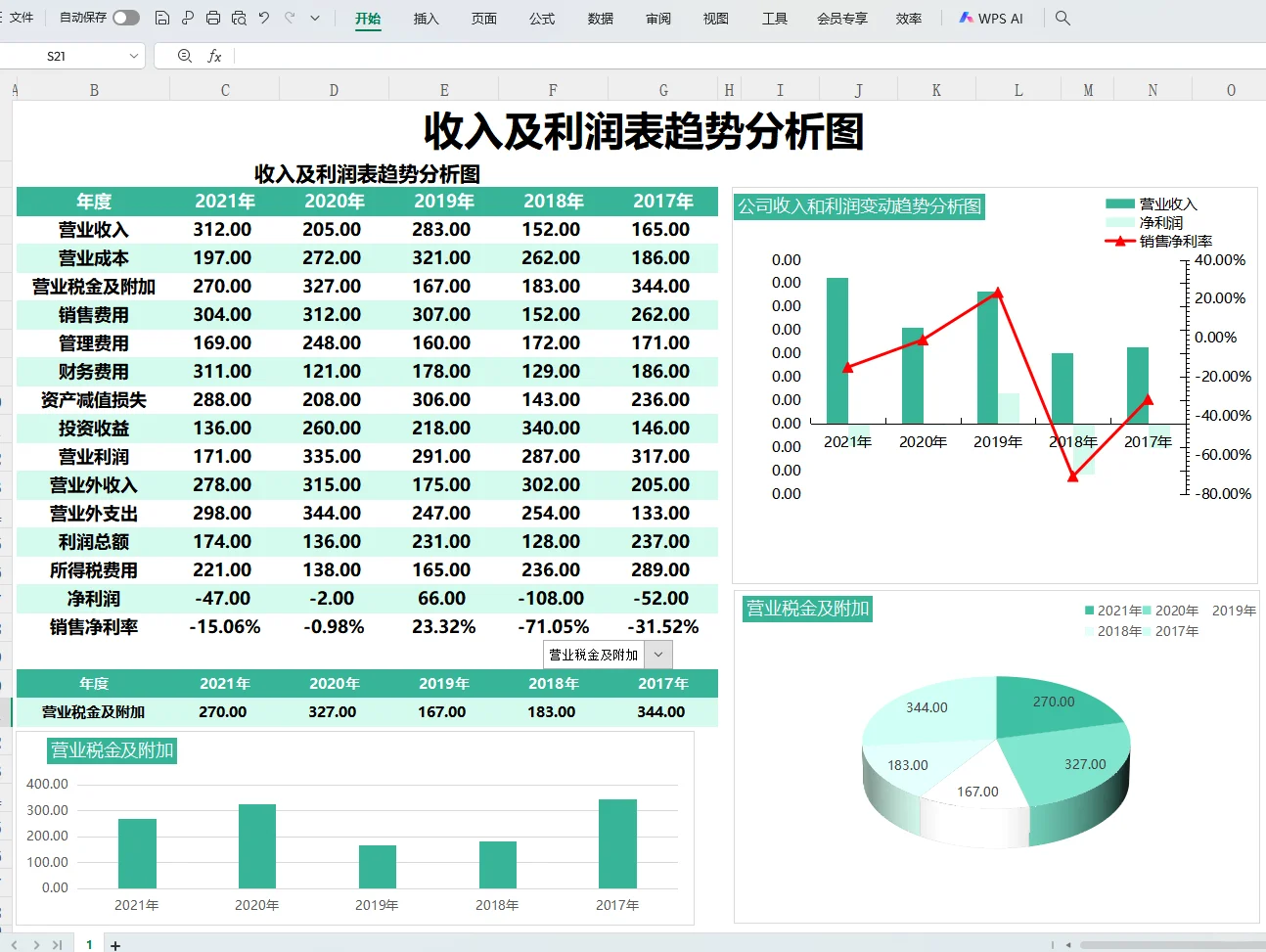
Task: Switch to the 工具 ribbon tab
Action: click(x=775, y=19)
